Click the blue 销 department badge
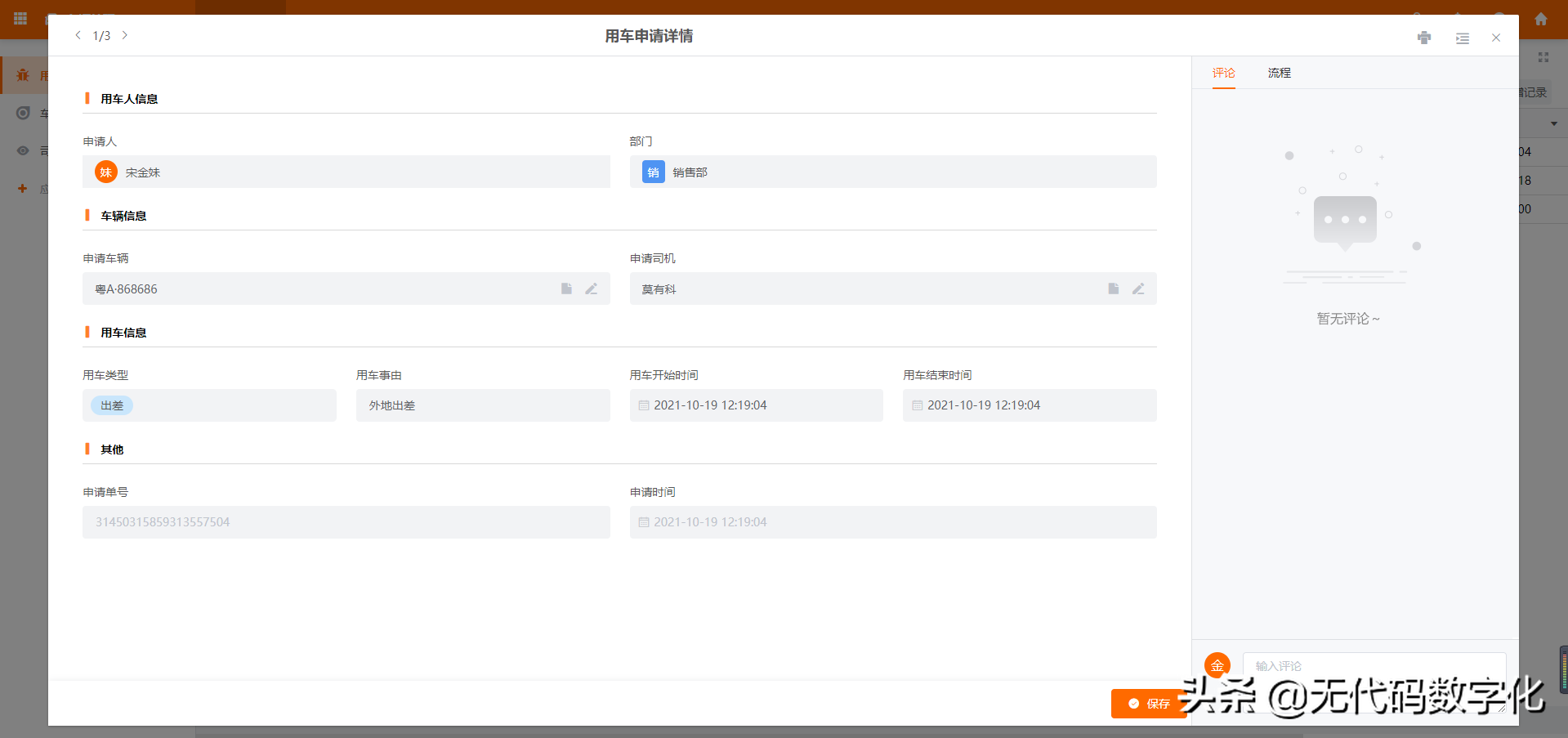 point(653,172)
